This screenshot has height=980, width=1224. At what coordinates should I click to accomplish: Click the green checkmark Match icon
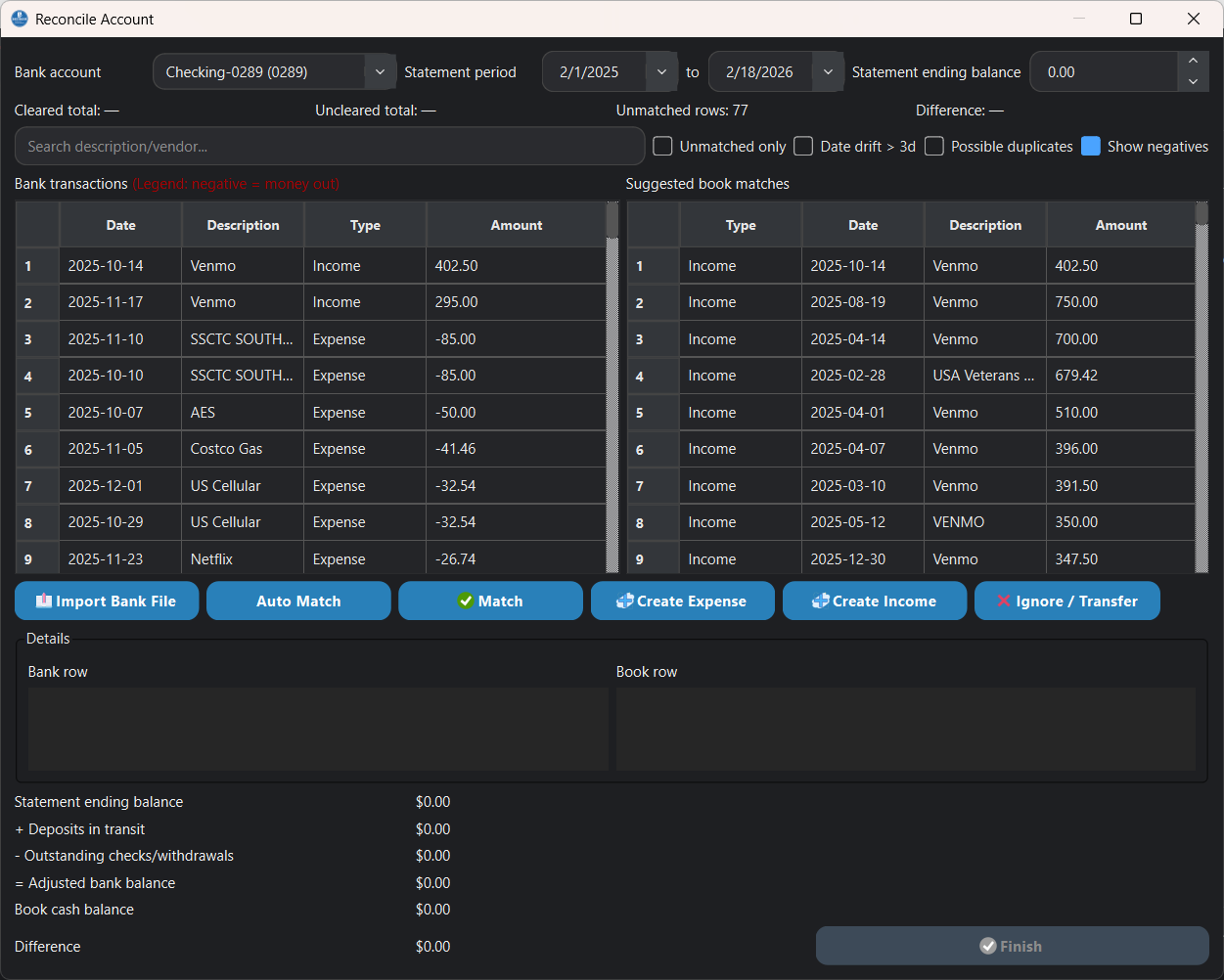(466, 601)
